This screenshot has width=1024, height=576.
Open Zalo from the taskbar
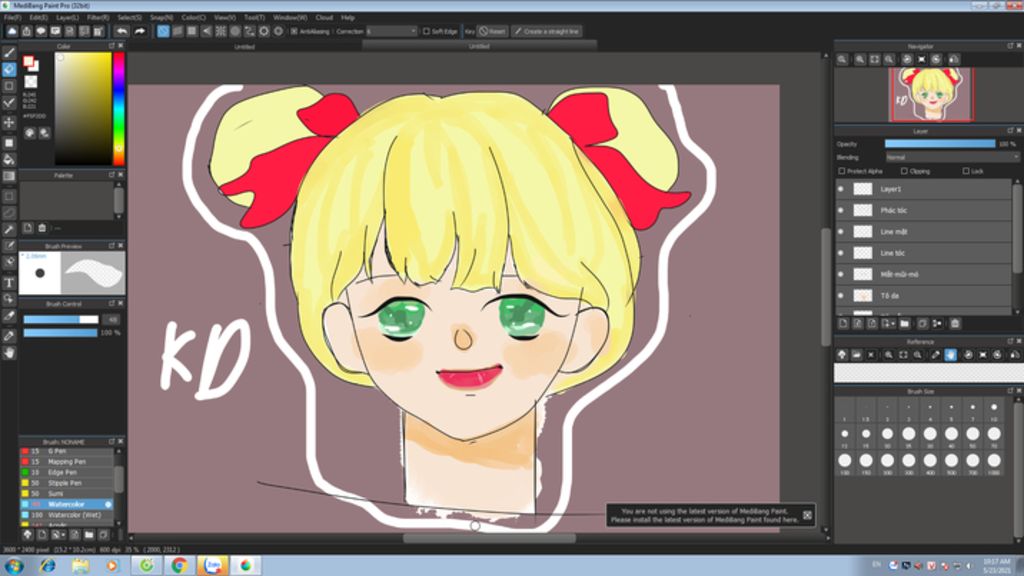click(x=212, y=565)
